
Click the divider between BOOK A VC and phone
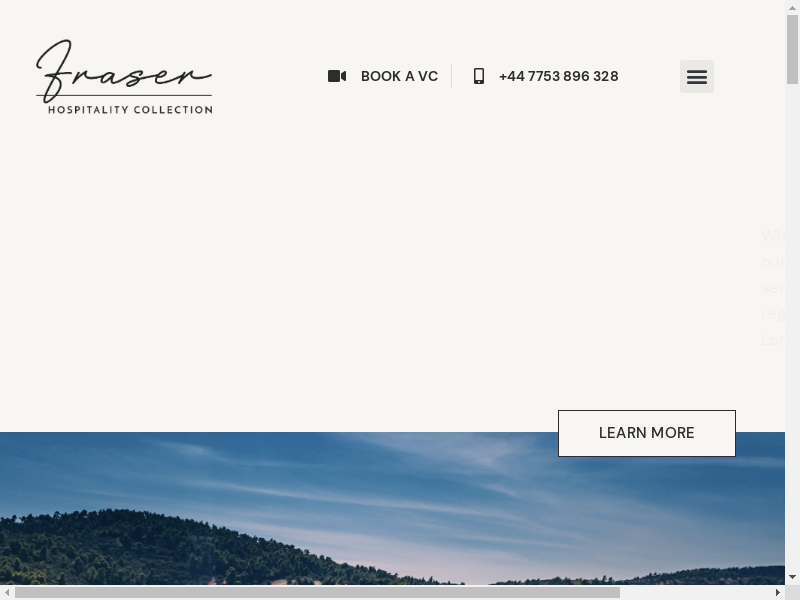(x=452, y=76)
